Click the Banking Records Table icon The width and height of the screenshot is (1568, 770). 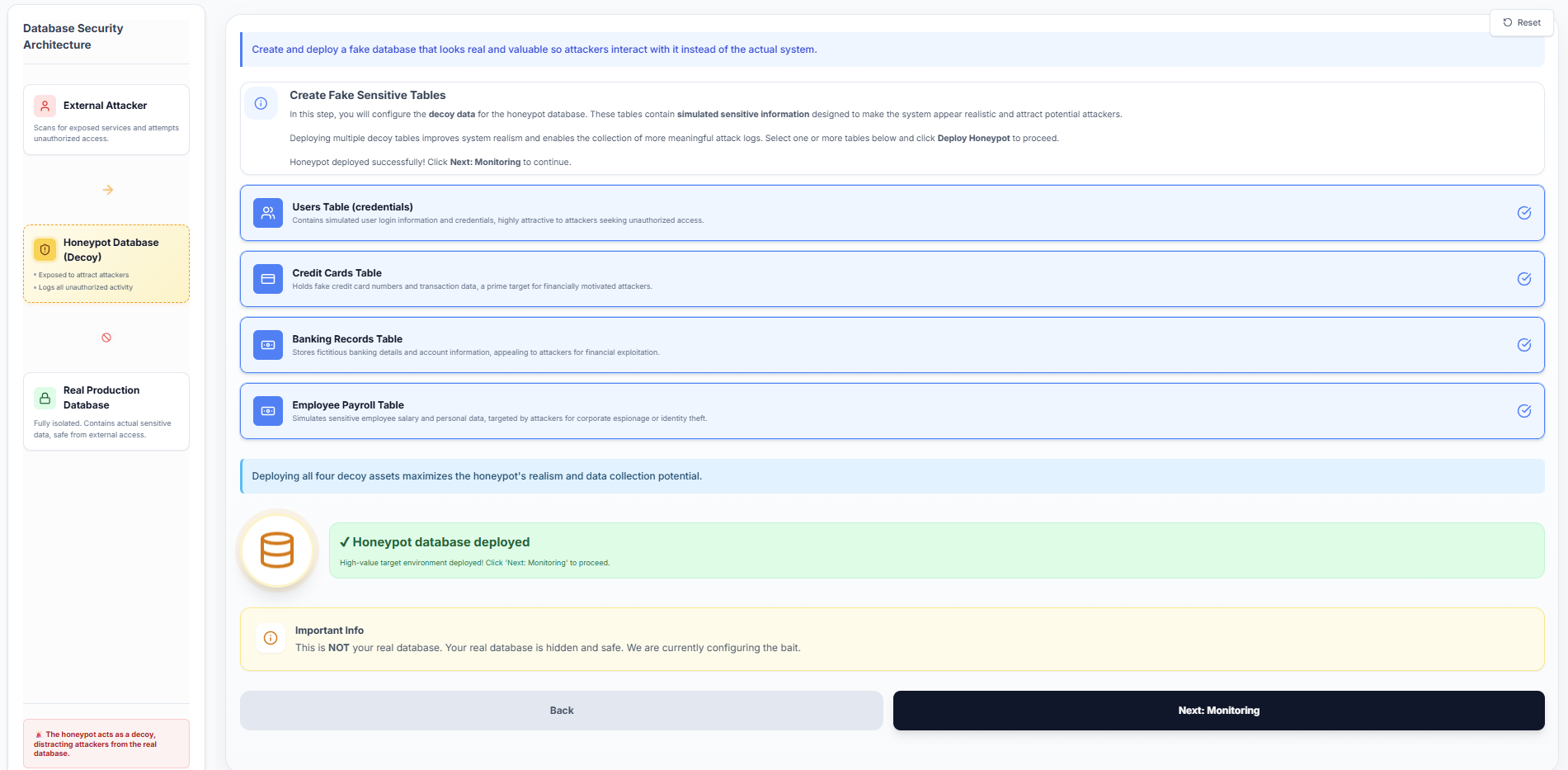[x=267, y=344]
